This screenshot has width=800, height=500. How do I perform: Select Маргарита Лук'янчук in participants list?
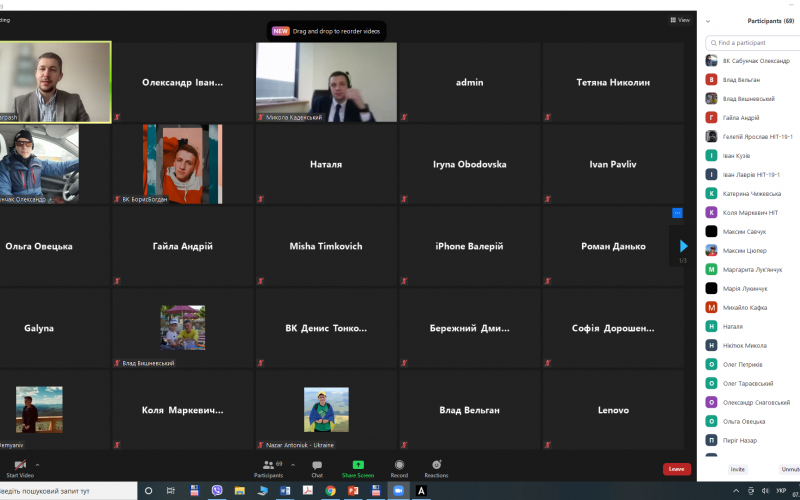click(753, 269)
